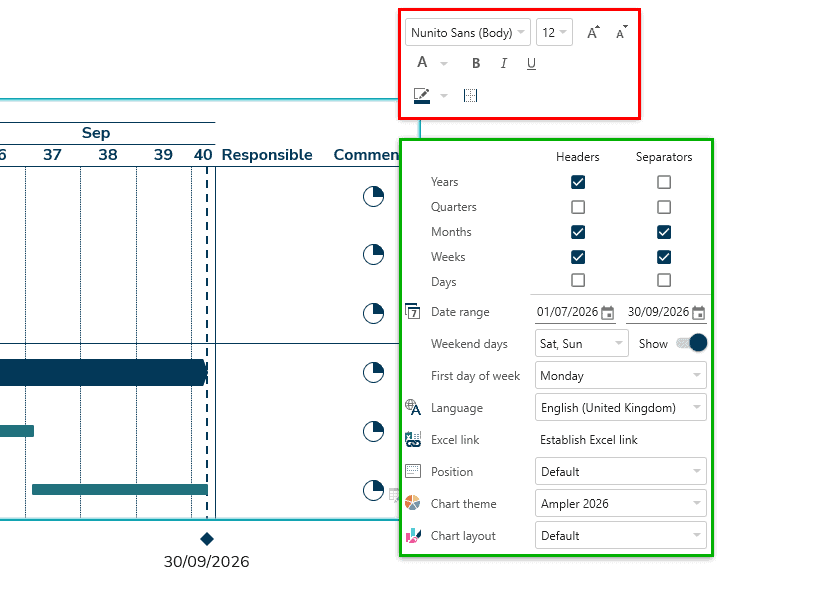Check Days separators checkbox

point(664,280)
